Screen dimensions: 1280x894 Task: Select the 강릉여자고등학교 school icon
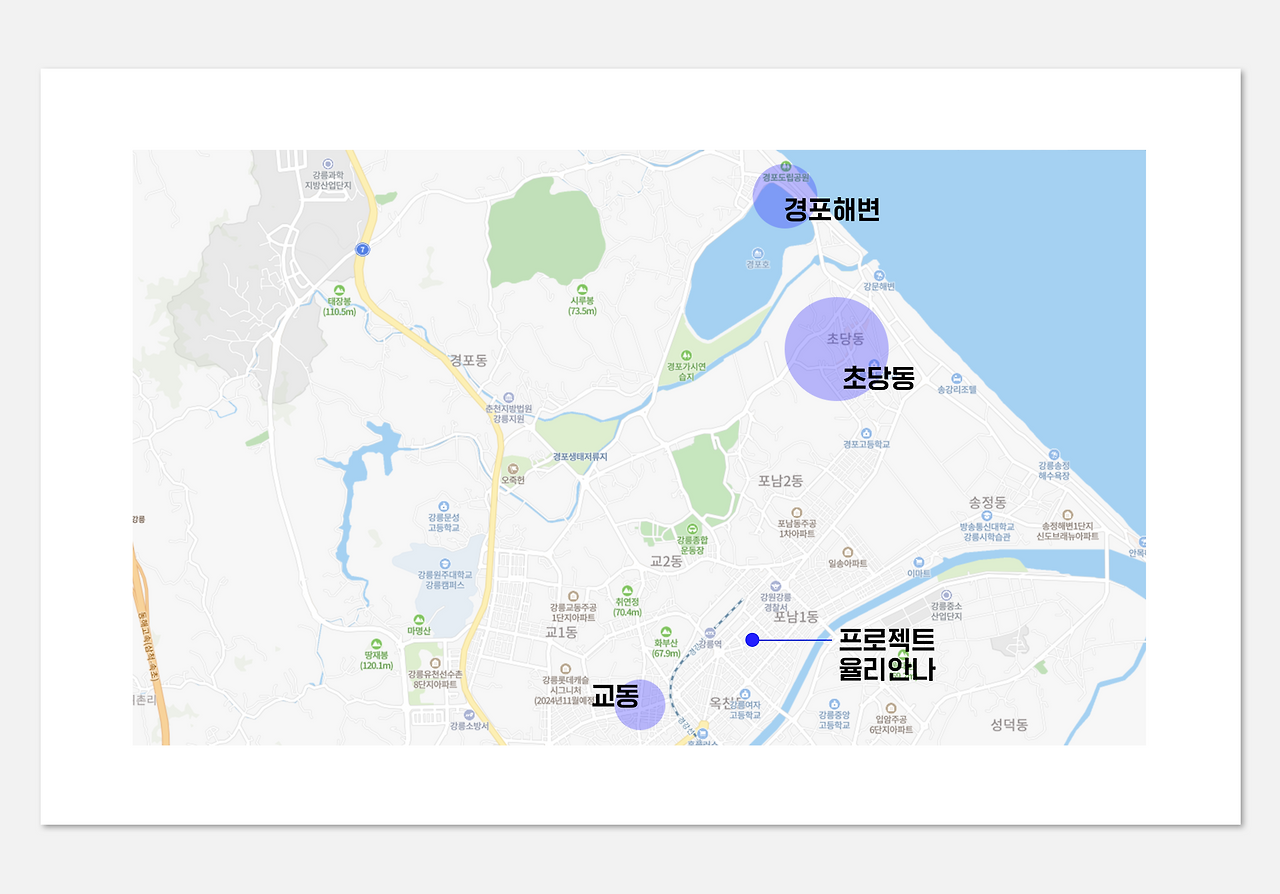745,694
